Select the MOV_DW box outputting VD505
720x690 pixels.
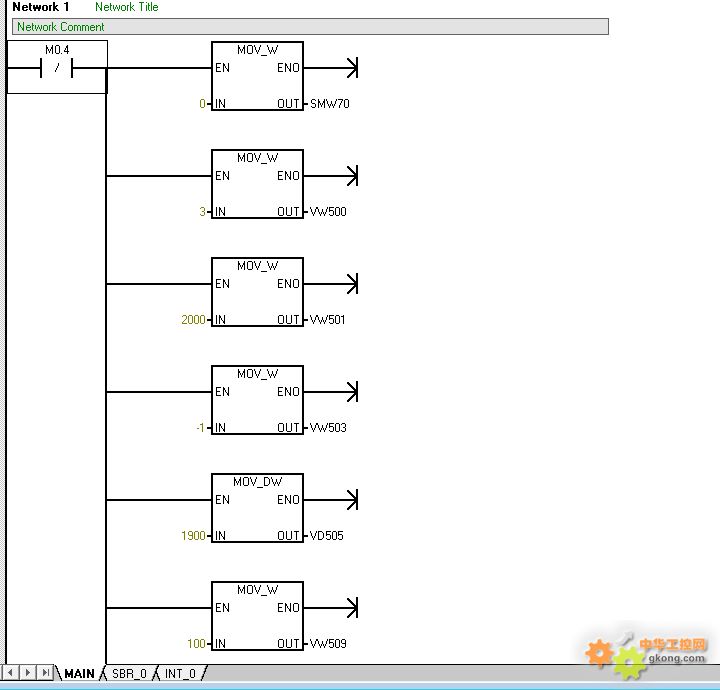tap(257, 508)
